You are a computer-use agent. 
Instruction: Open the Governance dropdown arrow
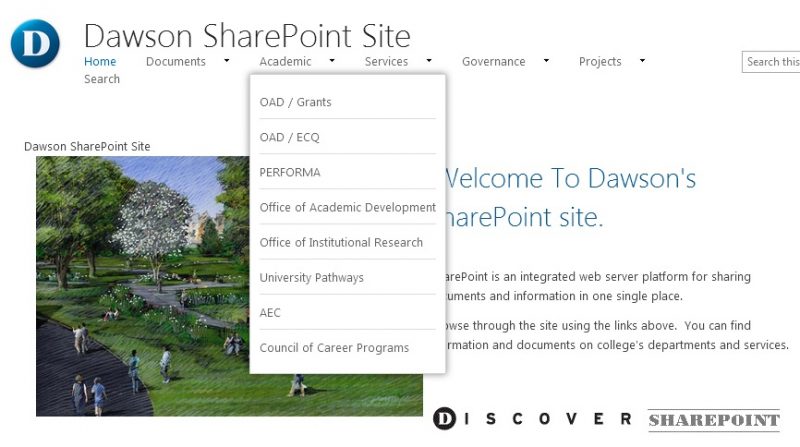point(546,60)
